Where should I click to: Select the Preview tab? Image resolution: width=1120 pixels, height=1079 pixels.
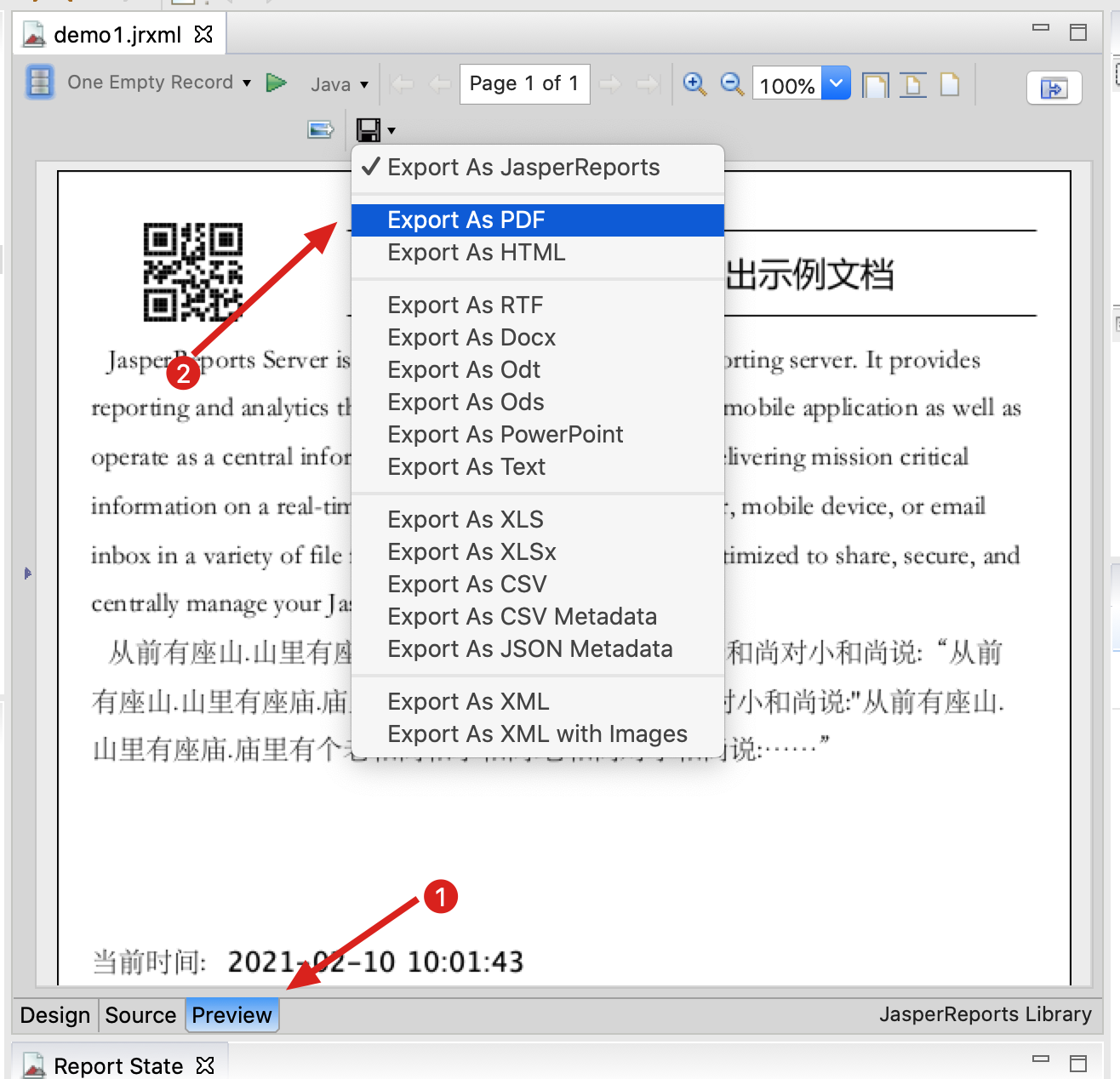[x=231, y=1015]
